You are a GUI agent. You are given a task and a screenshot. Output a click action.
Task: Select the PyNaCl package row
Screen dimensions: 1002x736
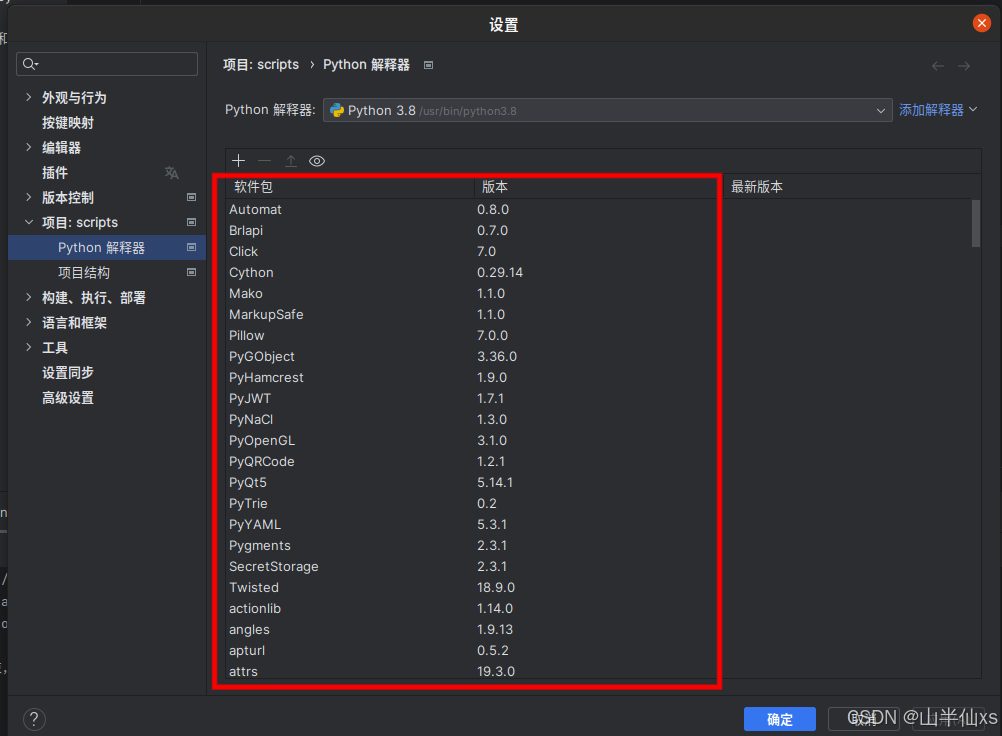[x=599, y=420]
